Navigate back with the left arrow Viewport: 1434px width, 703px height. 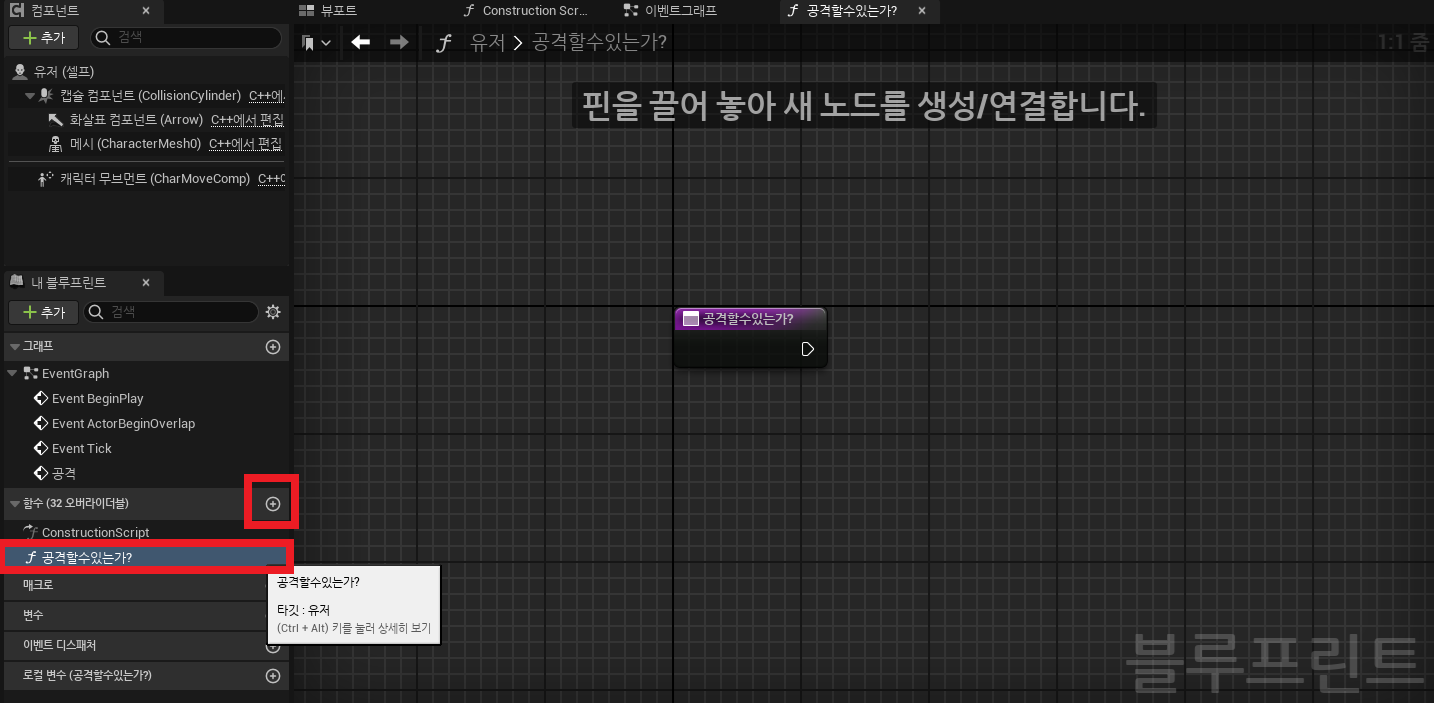pyautogui.click(x=361, y=42)
